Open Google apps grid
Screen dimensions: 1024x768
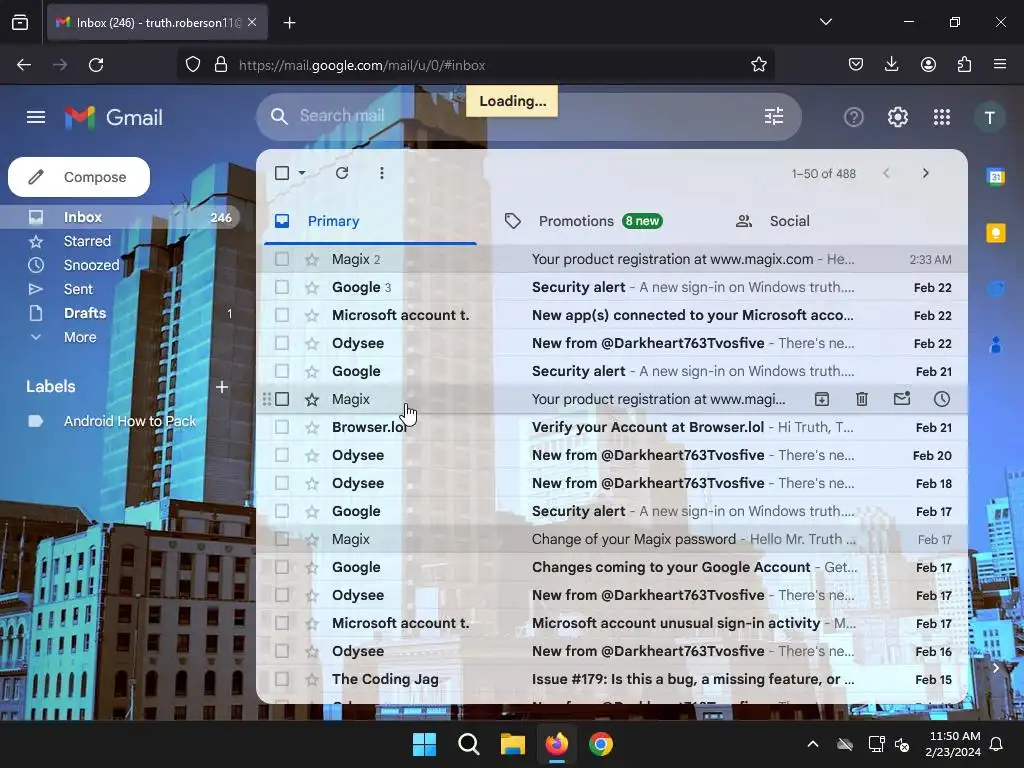click(942, 118)
